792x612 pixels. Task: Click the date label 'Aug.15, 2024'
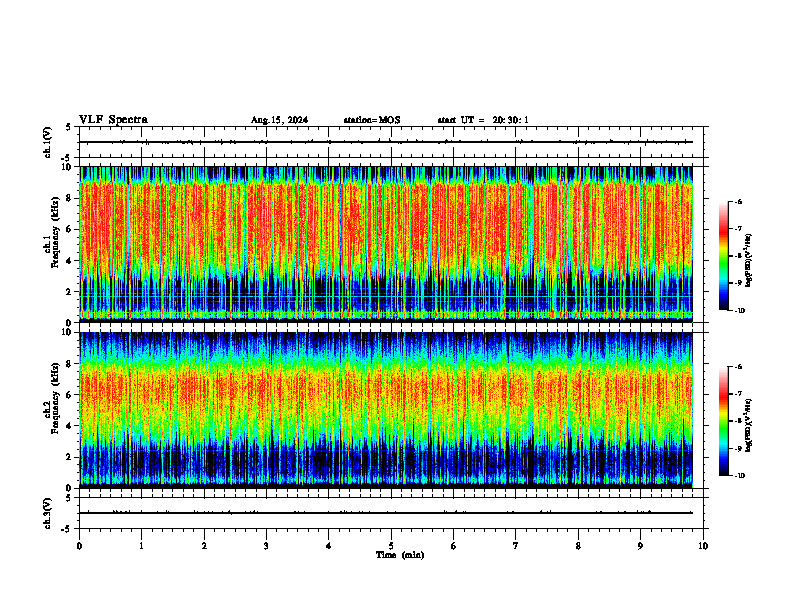coord(279,120)
